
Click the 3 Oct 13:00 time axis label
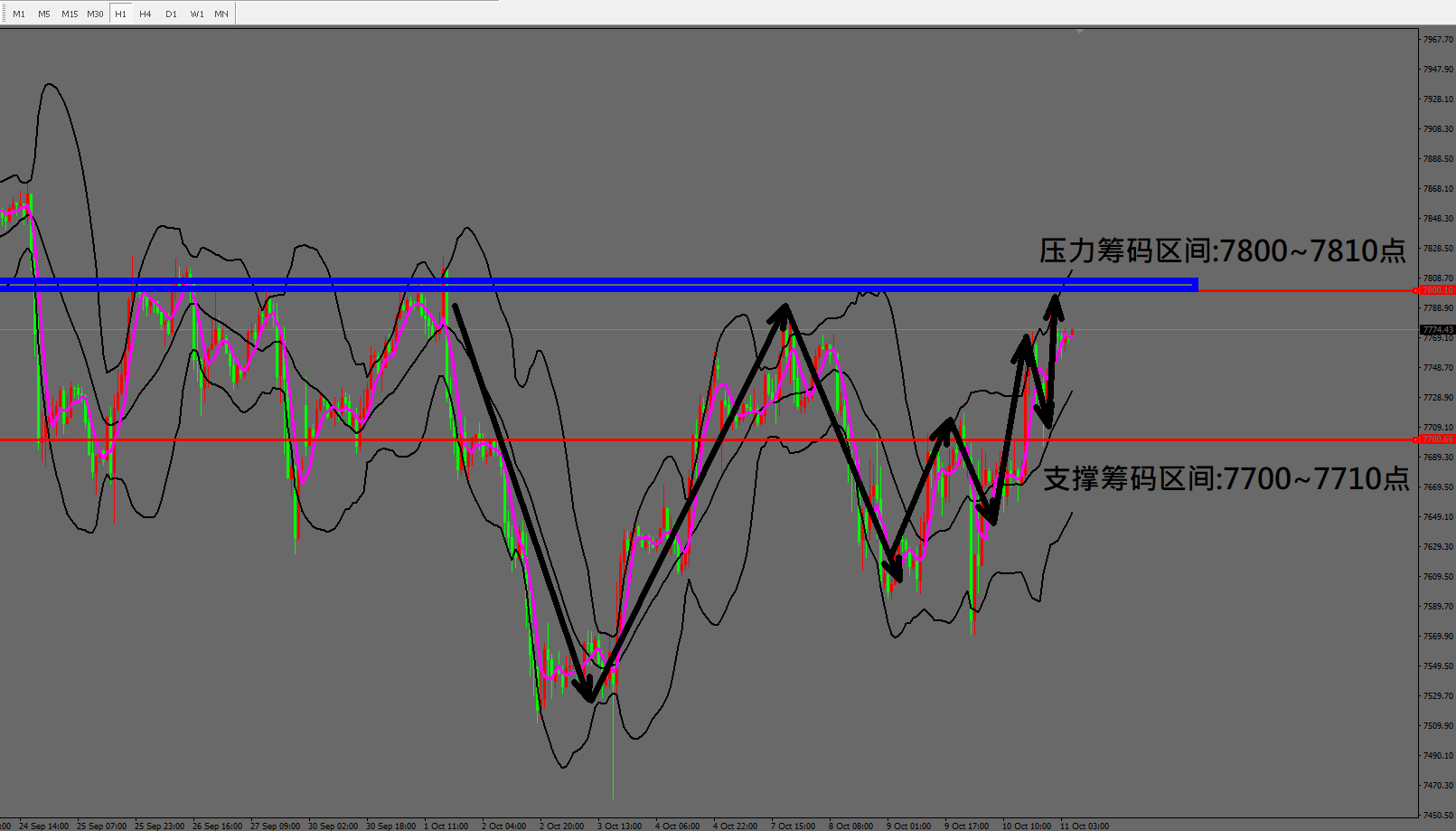point(619,826)
